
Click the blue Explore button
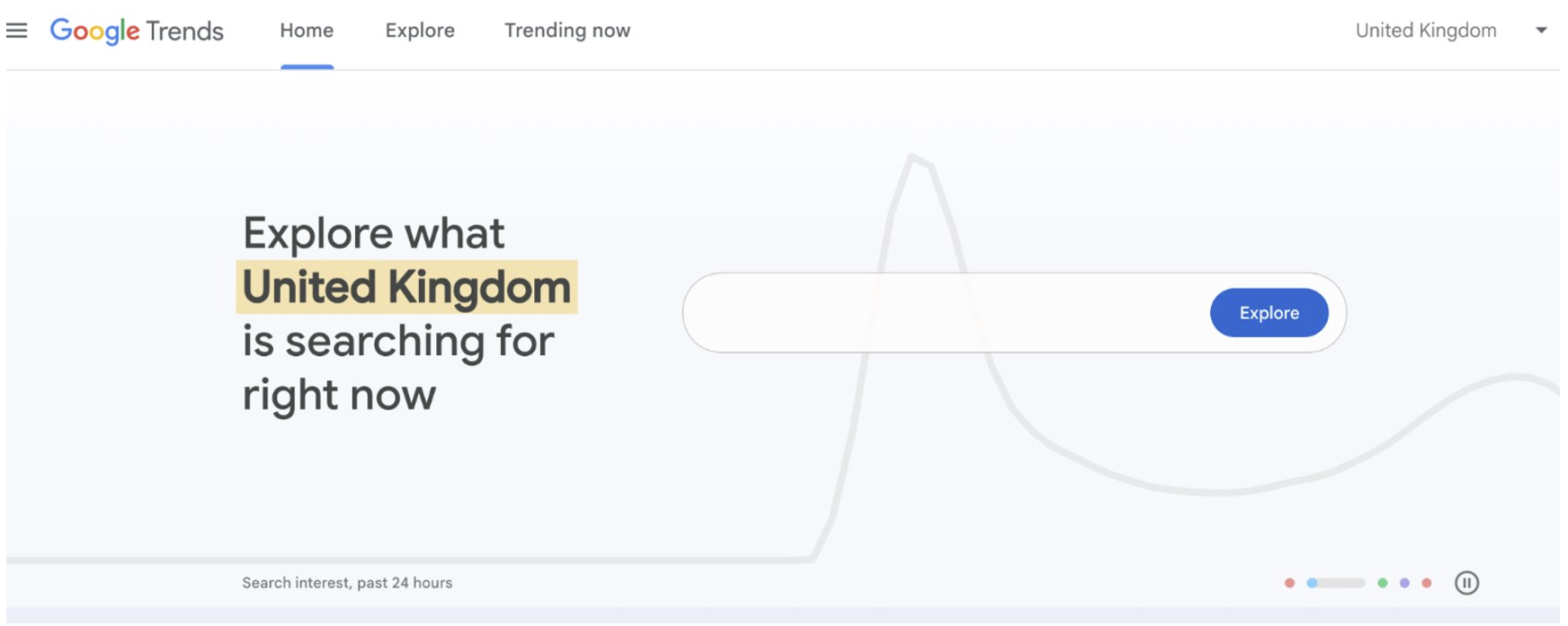click(x=1269, y=313)
